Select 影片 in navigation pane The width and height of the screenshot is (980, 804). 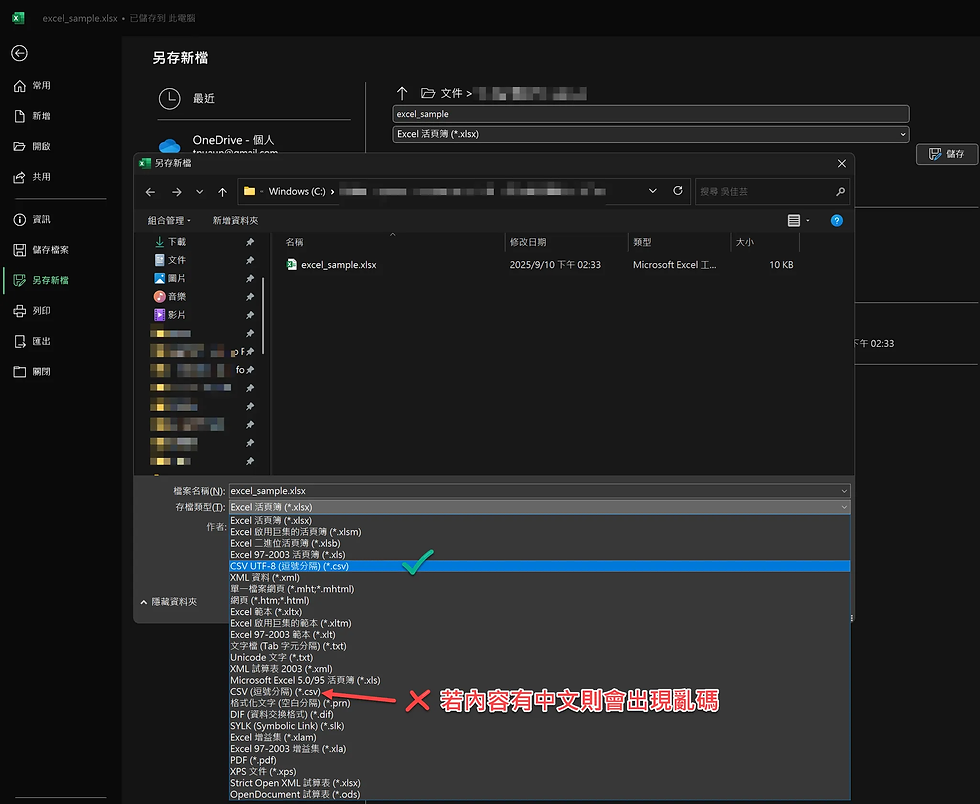coord(171,314)
